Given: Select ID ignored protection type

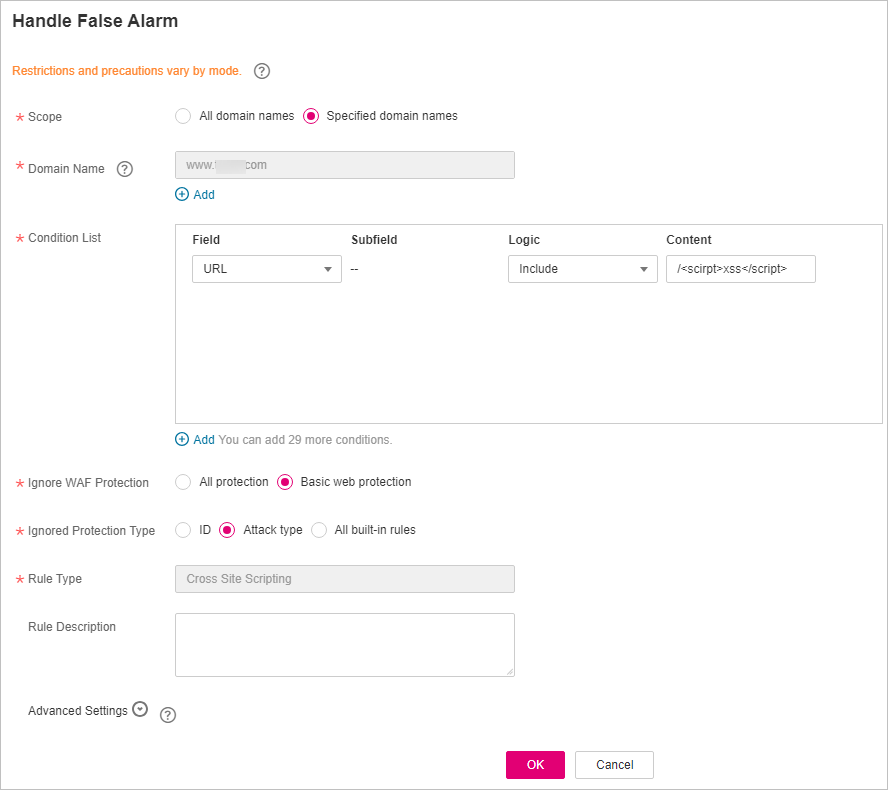Looking at the screenshot, I should coord(183,530).
